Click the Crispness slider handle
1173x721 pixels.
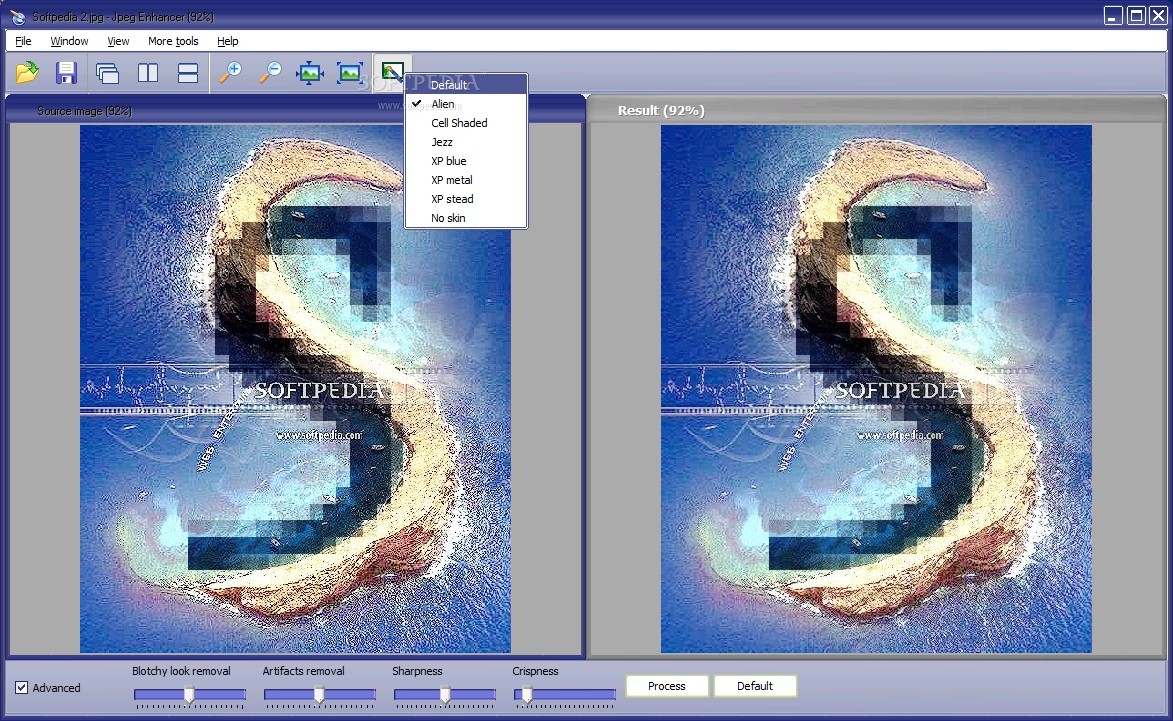coord(527,695)
